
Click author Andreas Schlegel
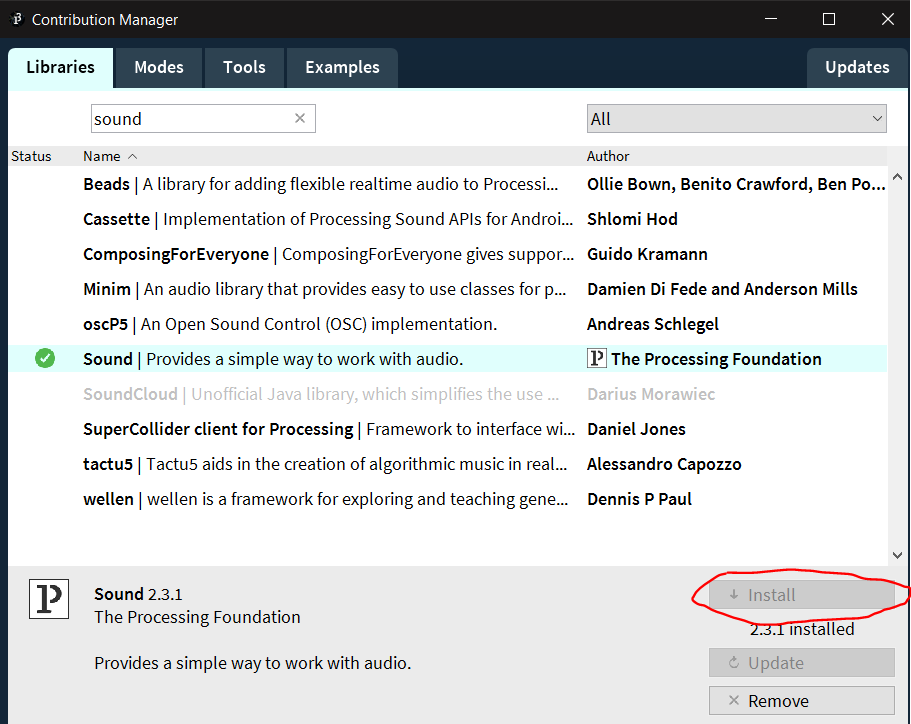(x=652, y=324)
